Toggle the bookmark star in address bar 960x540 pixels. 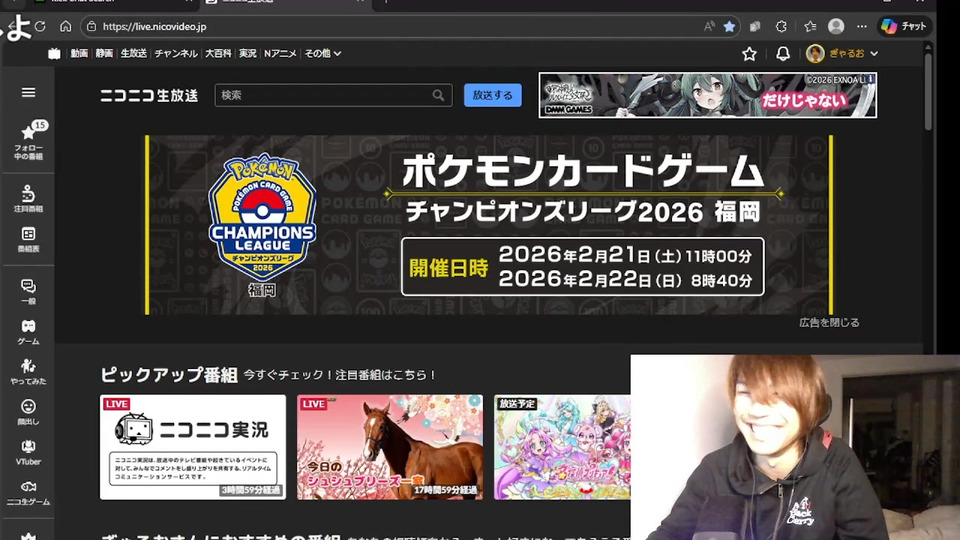point(729,26)
